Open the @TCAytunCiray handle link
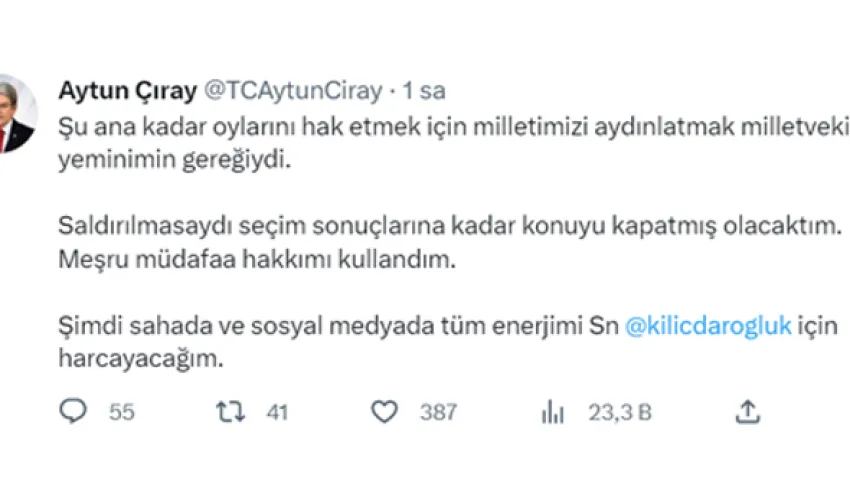 pyautogui.click(x=292, y=91)
